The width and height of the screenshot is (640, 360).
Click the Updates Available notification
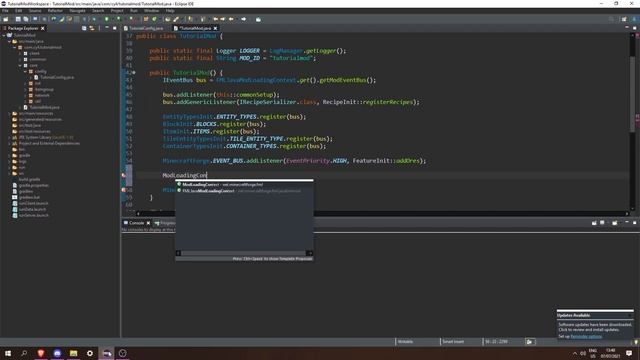point(595,324)
